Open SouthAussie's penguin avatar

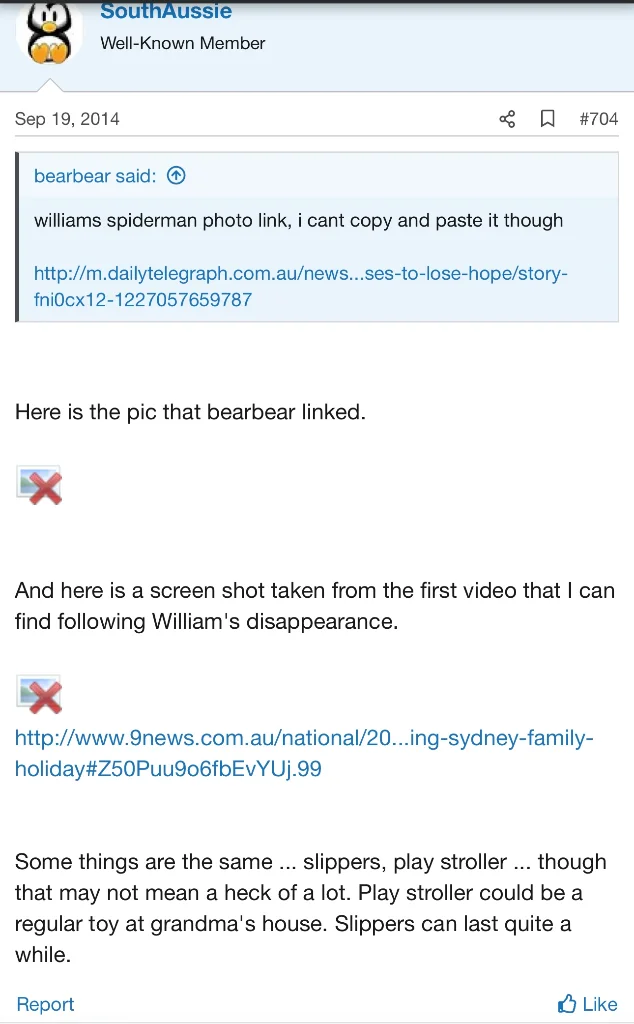click(49, 32)
